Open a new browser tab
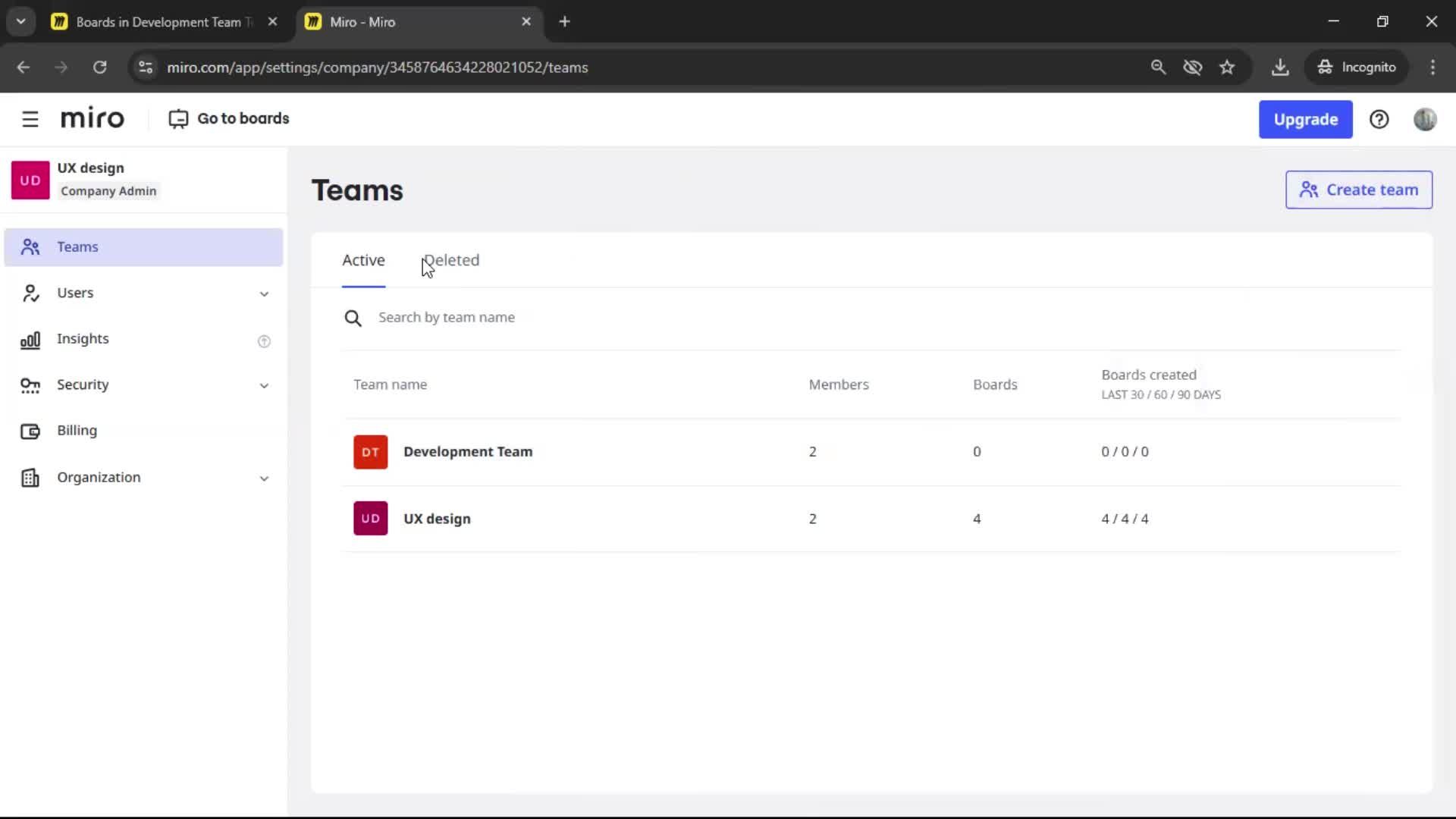The height and width of the screenshot is (819, 1456). coord(564,22)
